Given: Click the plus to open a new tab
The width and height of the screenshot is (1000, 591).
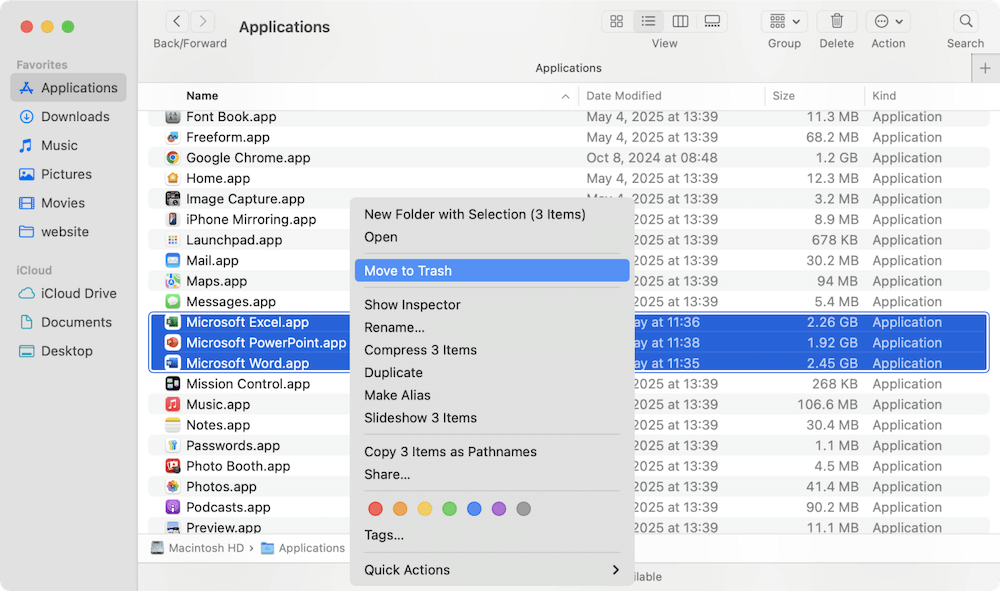Looking at the screenshot, I should coord(985,67).
